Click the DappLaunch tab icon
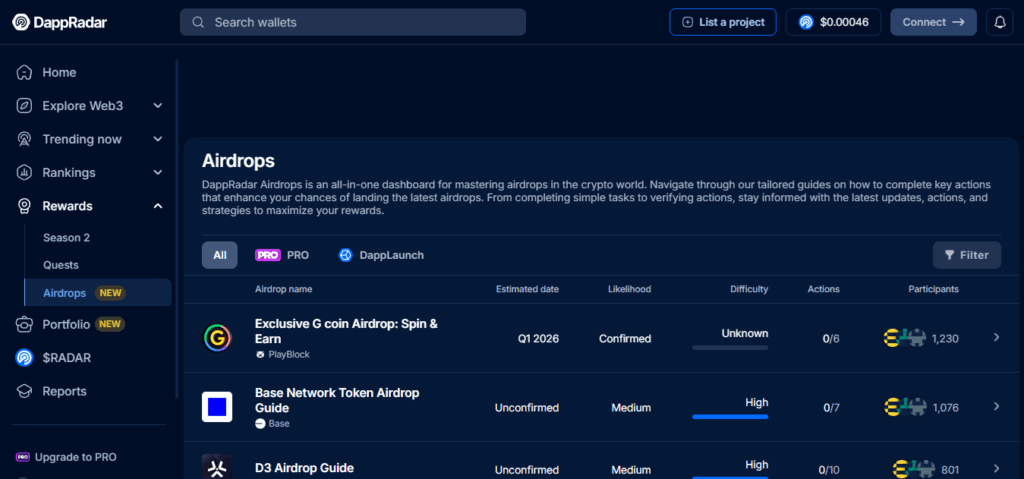This screenshot has width=1024, height=479. click(345, 255)
